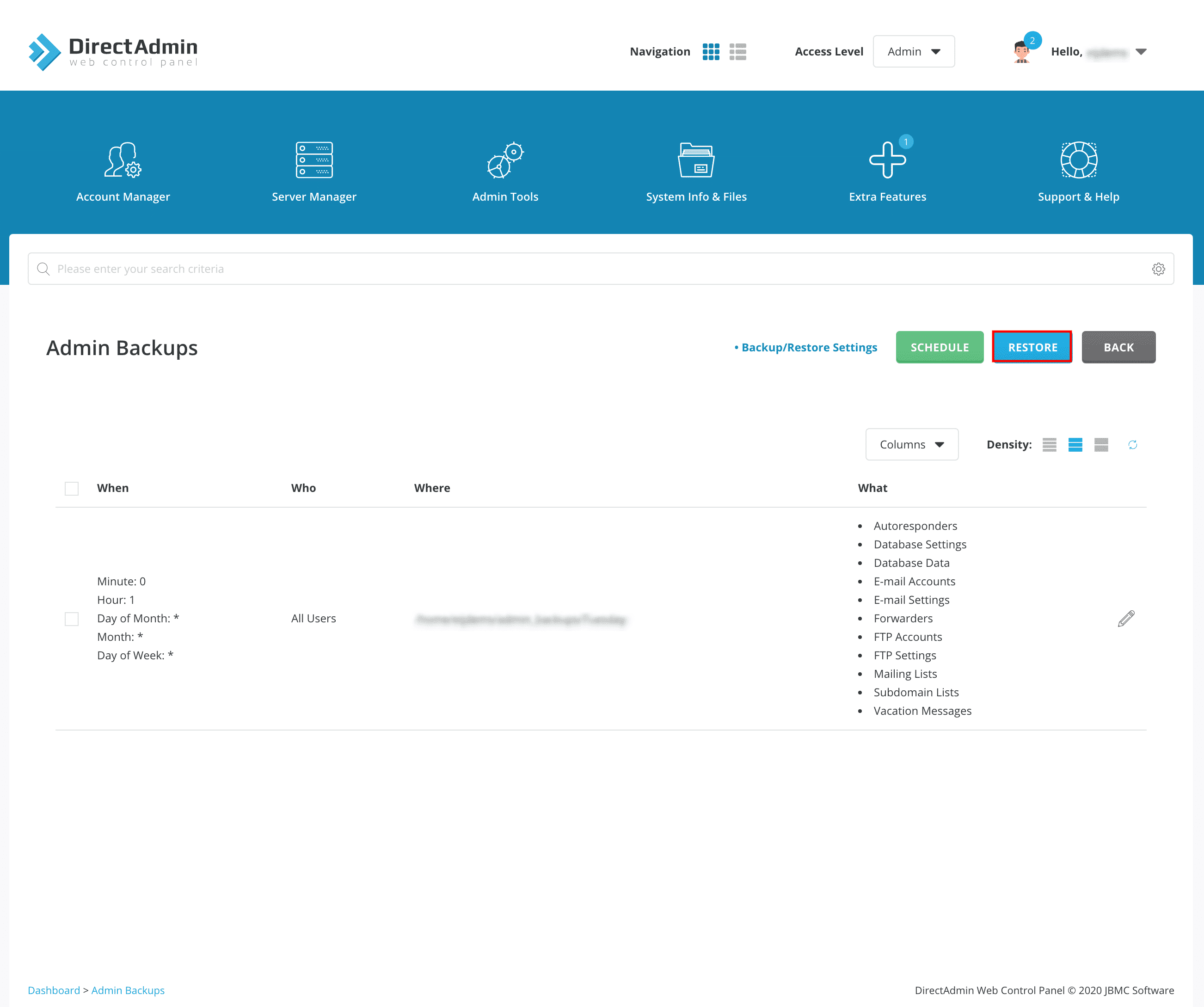Screen dimensions: 1204x1007
Task: Click the Support & Help label
Action: coord(1078,196)
